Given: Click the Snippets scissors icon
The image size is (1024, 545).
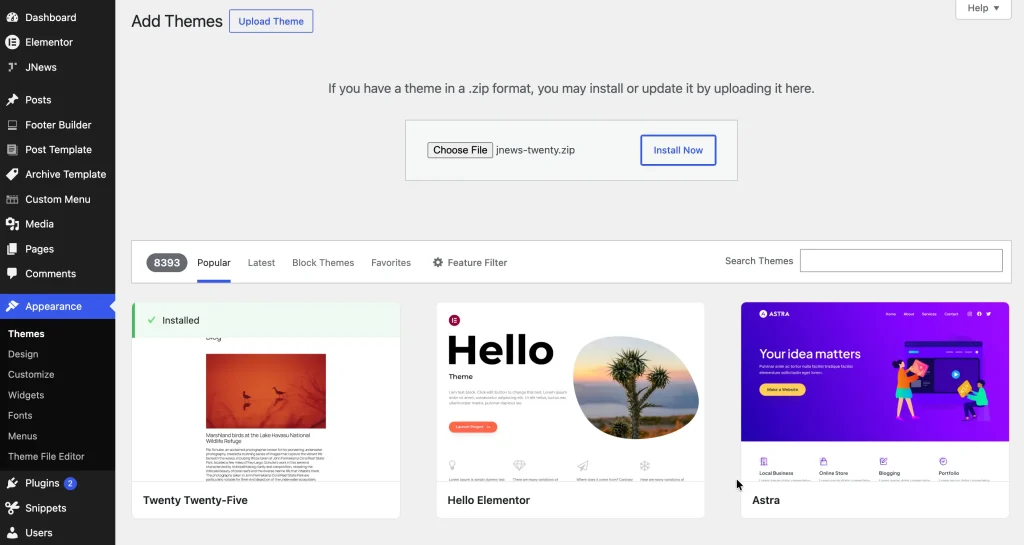Looking at the screenshot, I should click(x=12, y=508).
